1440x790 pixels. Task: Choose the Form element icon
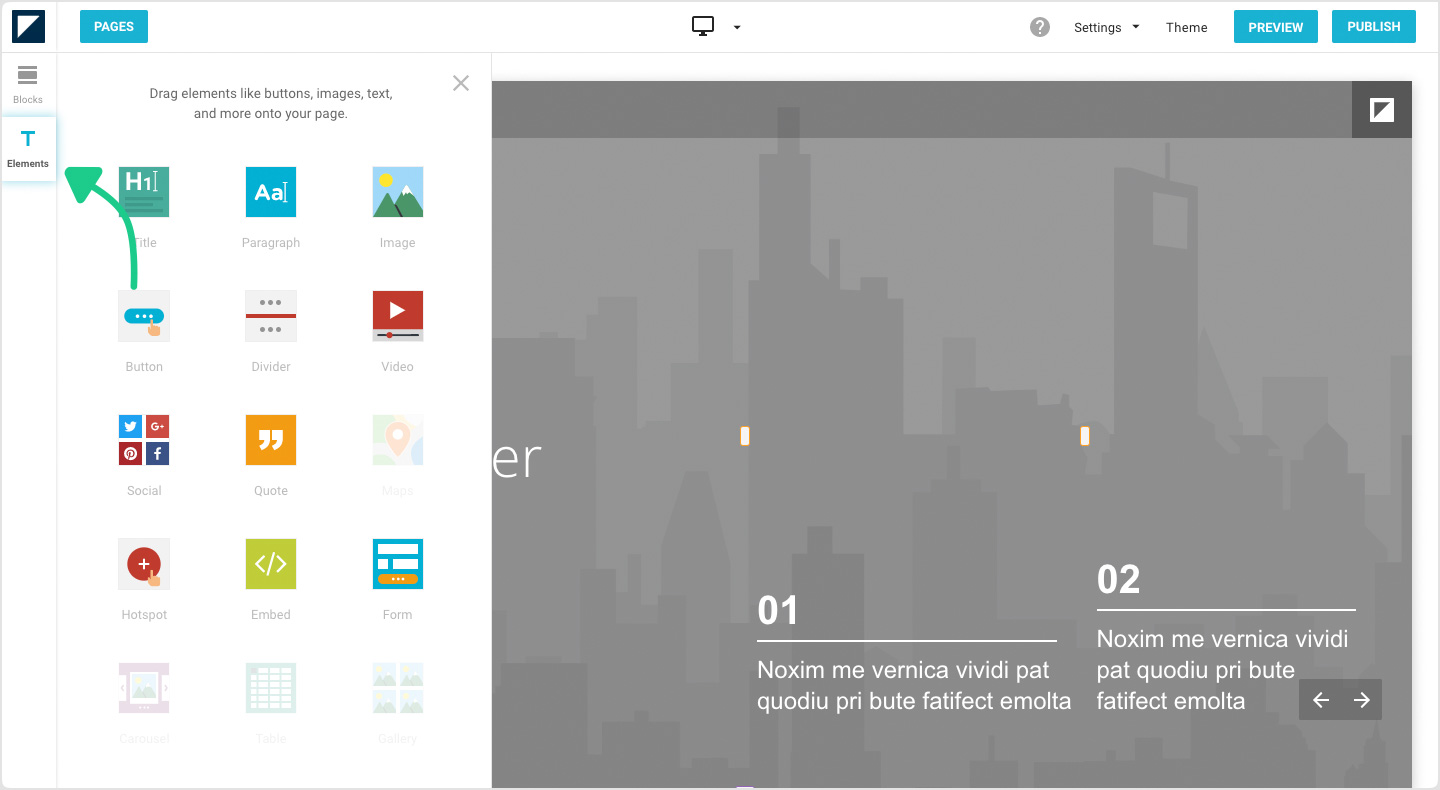(x=397, y=564)
